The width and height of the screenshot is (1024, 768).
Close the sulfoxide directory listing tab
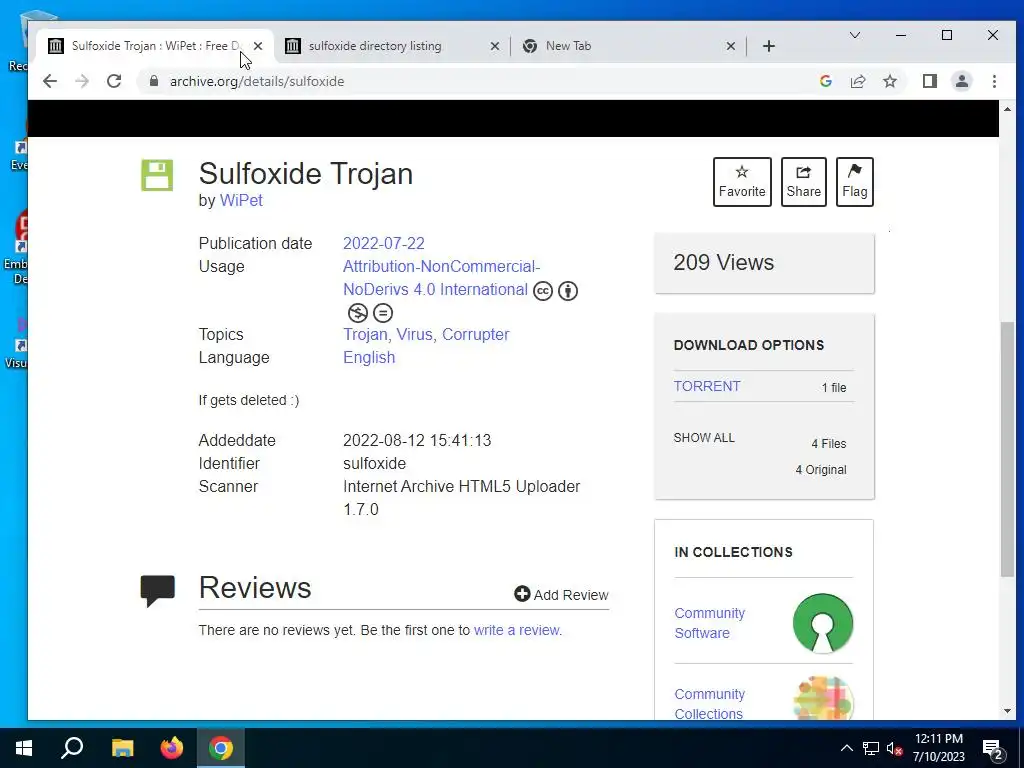(494, 46)
